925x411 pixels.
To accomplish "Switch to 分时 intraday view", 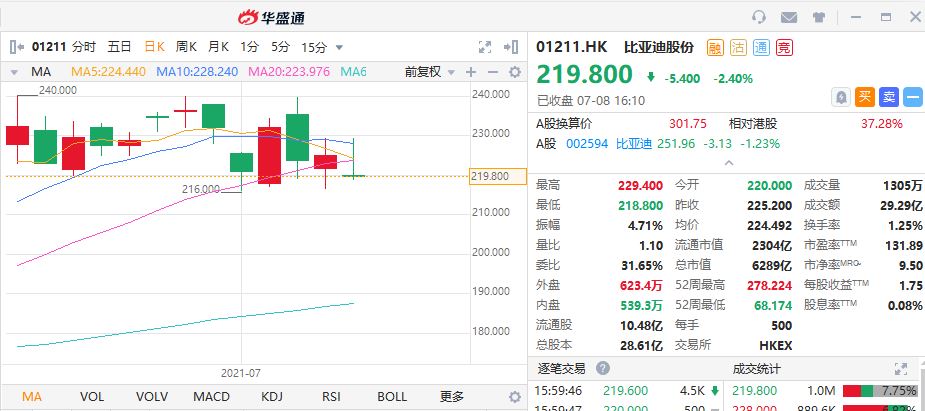I will [x=84, y=47].
